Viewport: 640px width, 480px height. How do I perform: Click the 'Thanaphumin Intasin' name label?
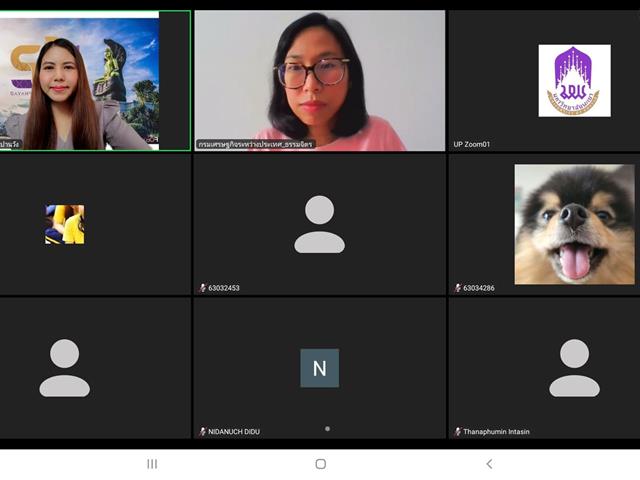click(496, 432)
